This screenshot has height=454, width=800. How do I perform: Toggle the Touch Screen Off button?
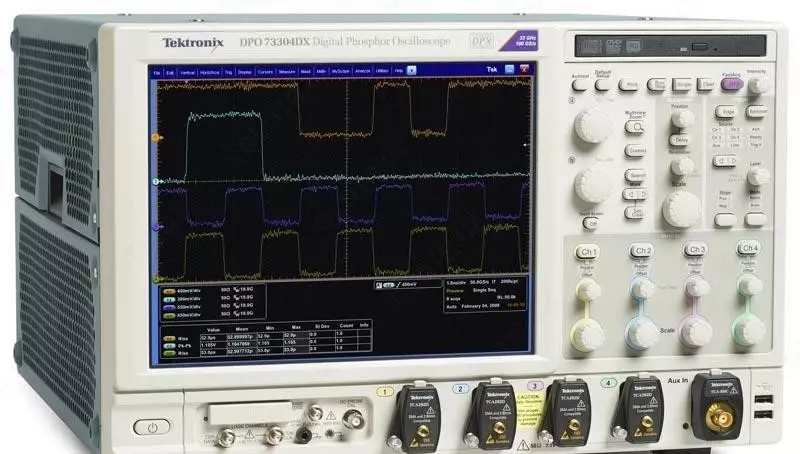click(592, 223)
